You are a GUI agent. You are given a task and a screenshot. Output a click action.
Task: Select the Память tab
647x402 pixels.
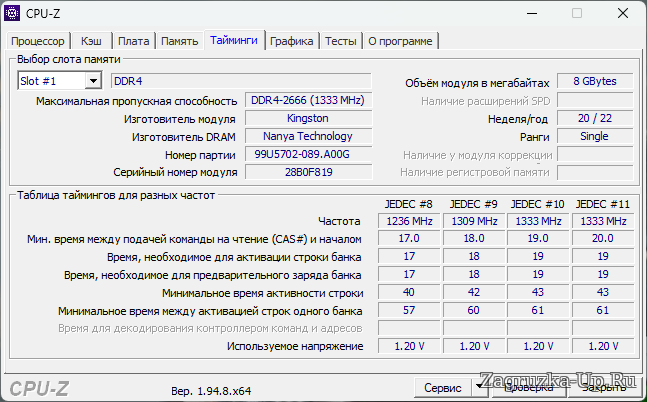180,41
